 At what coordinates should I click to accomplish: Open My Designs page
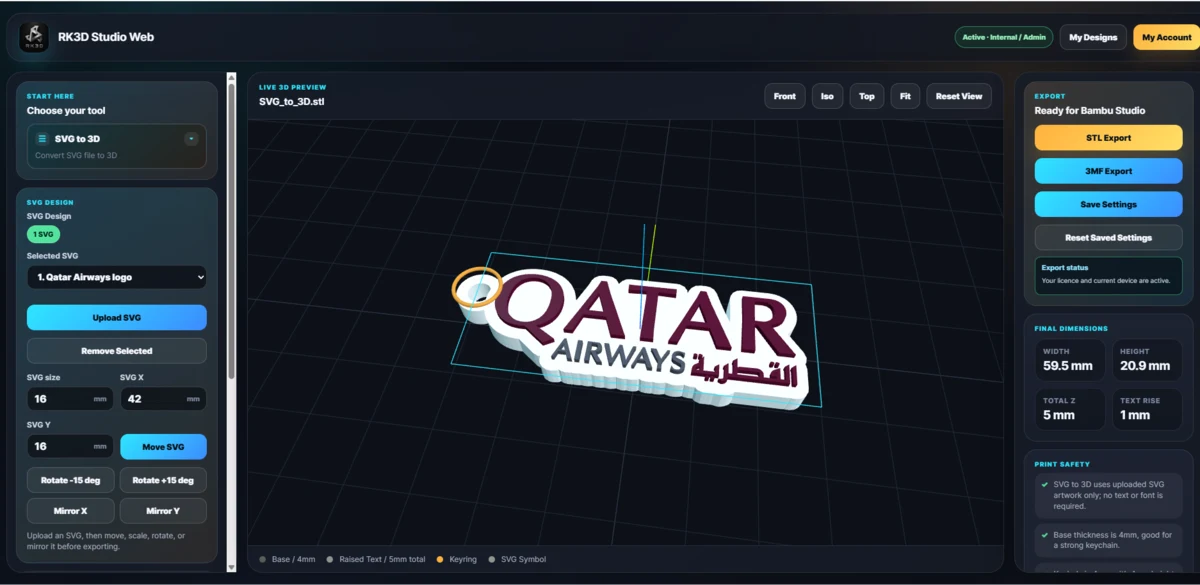(1093, 37)
